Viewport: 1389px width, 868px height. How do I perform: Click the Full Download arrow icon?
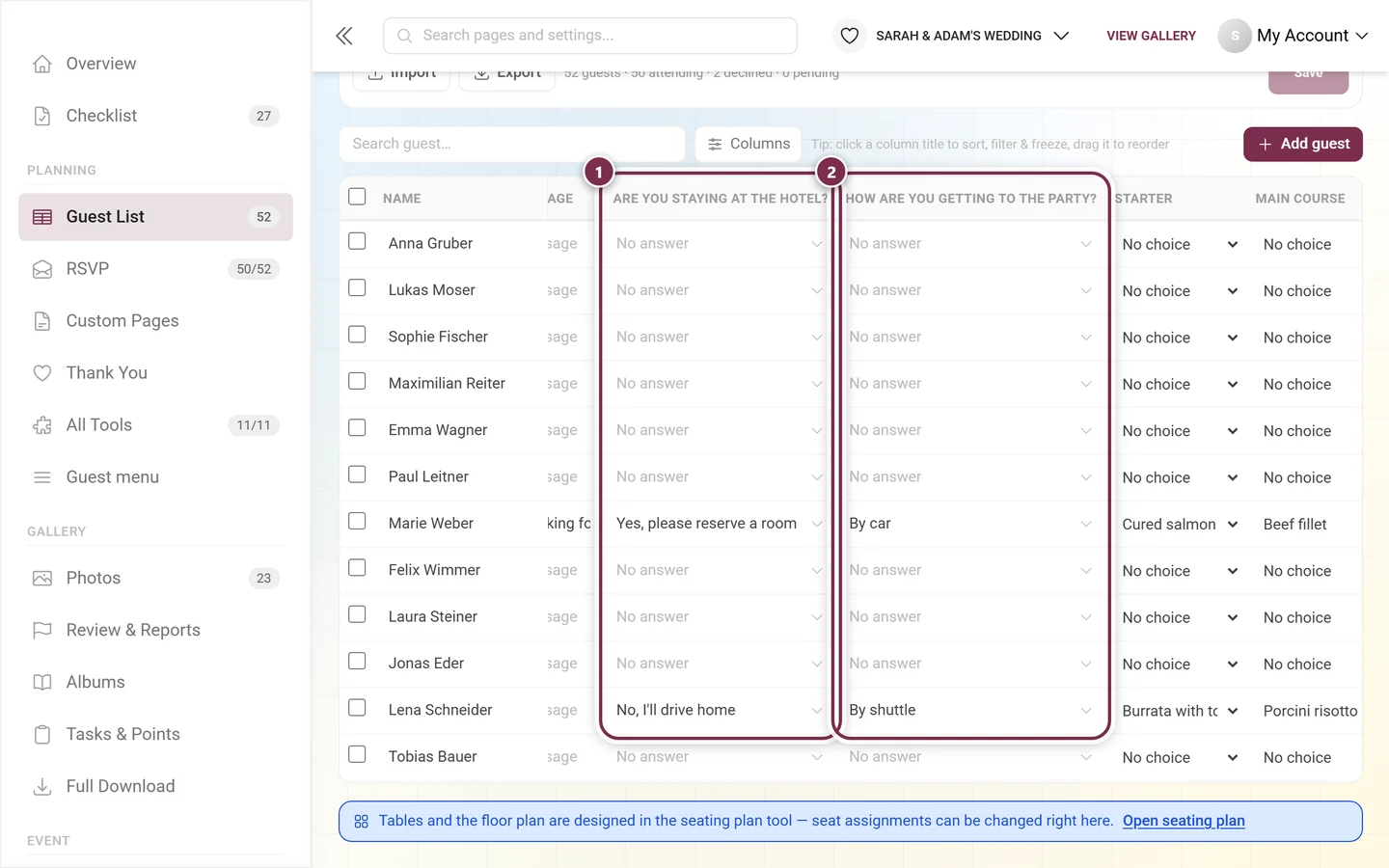click(x=42, y=787)
